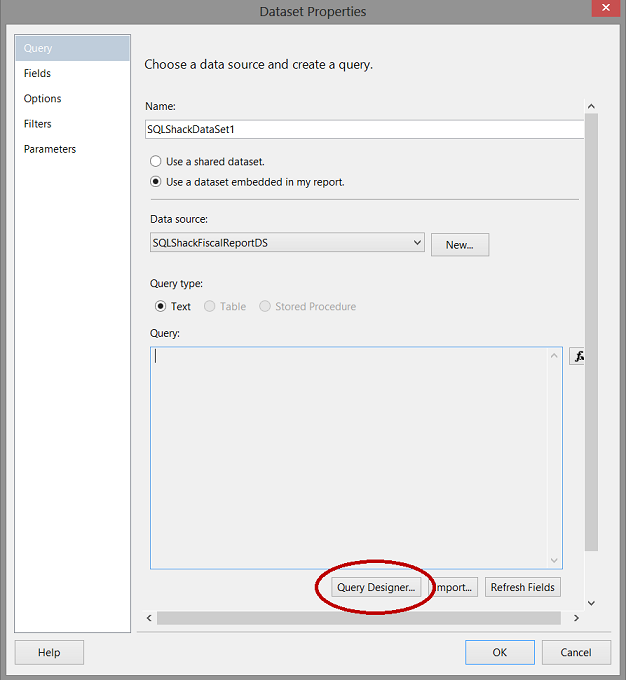626x680 pixels.
Task: Click the query box scroll-up arrow
Action: (554, 356)
